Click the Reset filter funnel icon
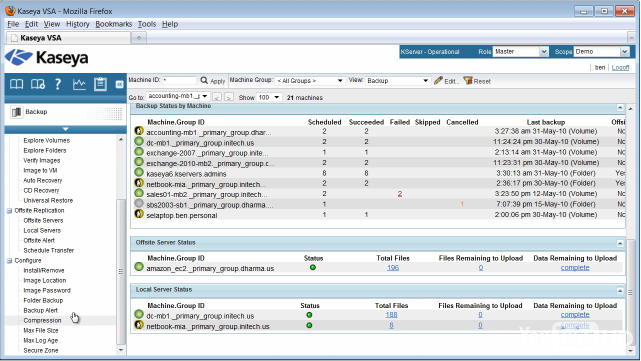Image resolution: width=641 pixels, height=361 pixels. pyautogui.click(x=468, y=81)
